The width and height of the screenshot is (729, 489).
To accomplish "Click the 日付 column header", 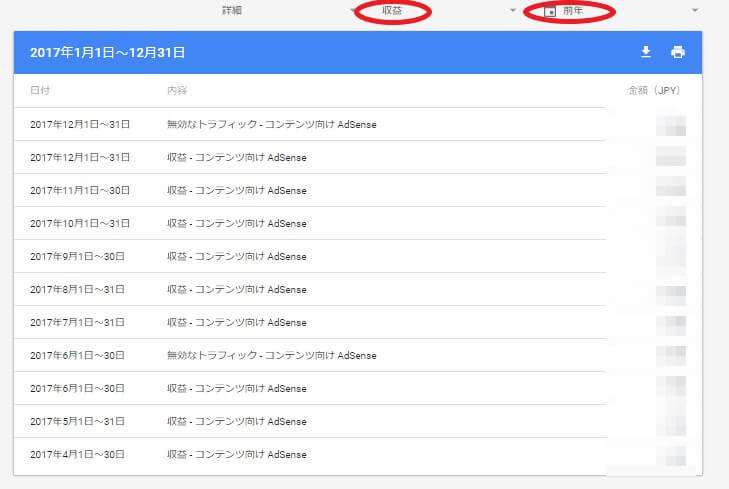I will click(x=40, y=90).
